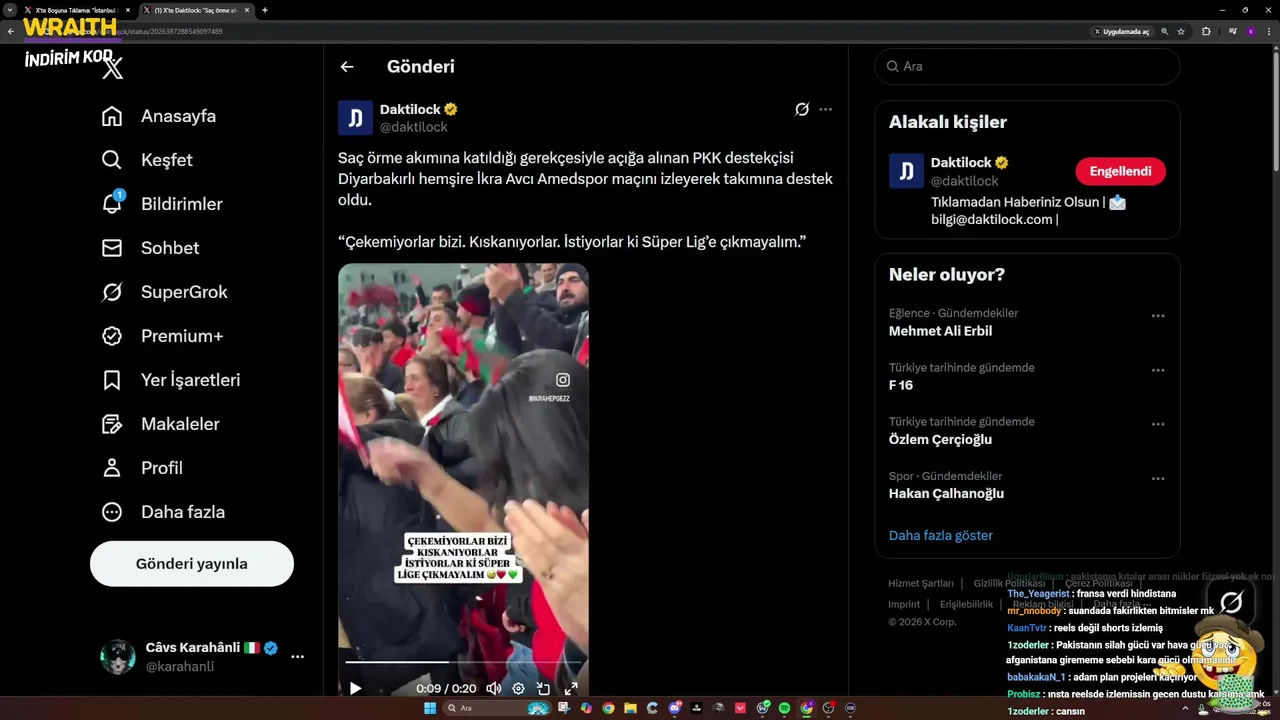Open Makaleler articles page

(x=161, y=424)
